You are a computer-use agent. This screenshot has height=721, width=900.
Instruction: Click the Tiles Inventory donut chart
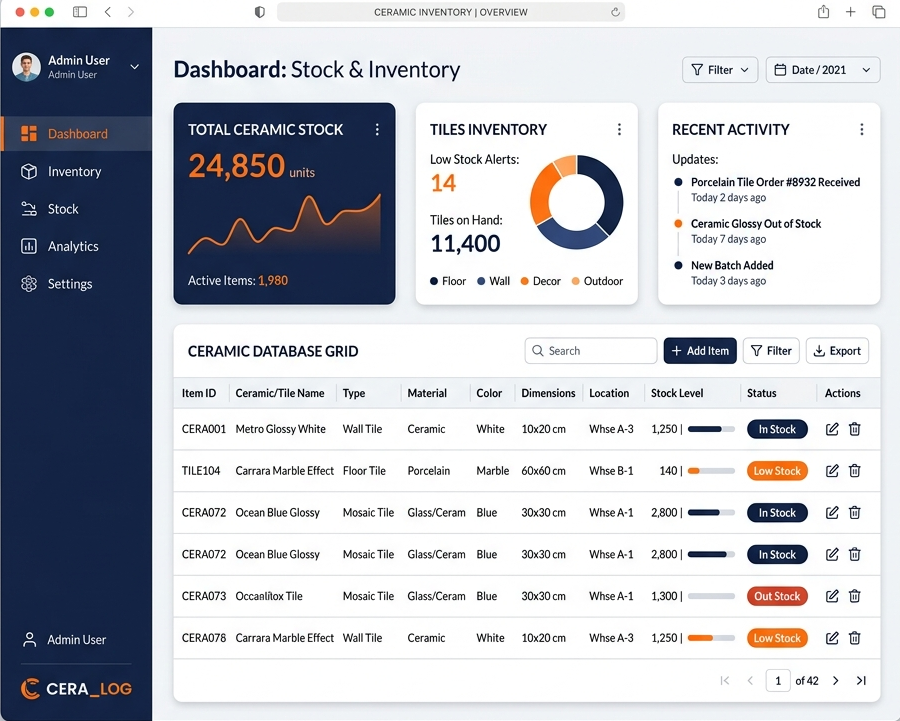[x=576, y=202]
